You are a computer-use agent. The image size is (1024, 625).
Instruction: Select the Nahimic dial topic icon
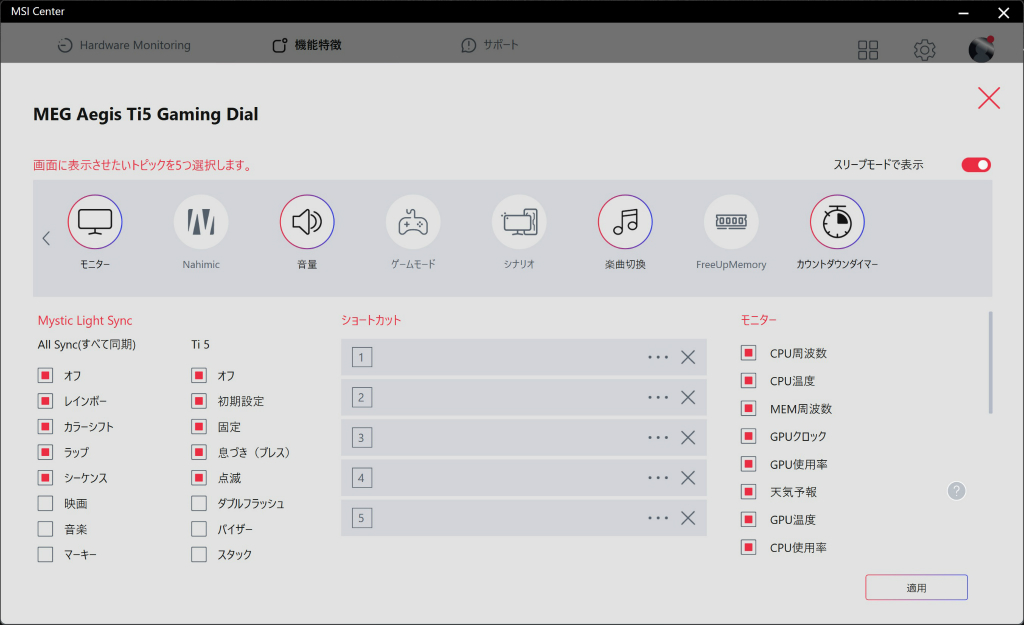point(201,222)
